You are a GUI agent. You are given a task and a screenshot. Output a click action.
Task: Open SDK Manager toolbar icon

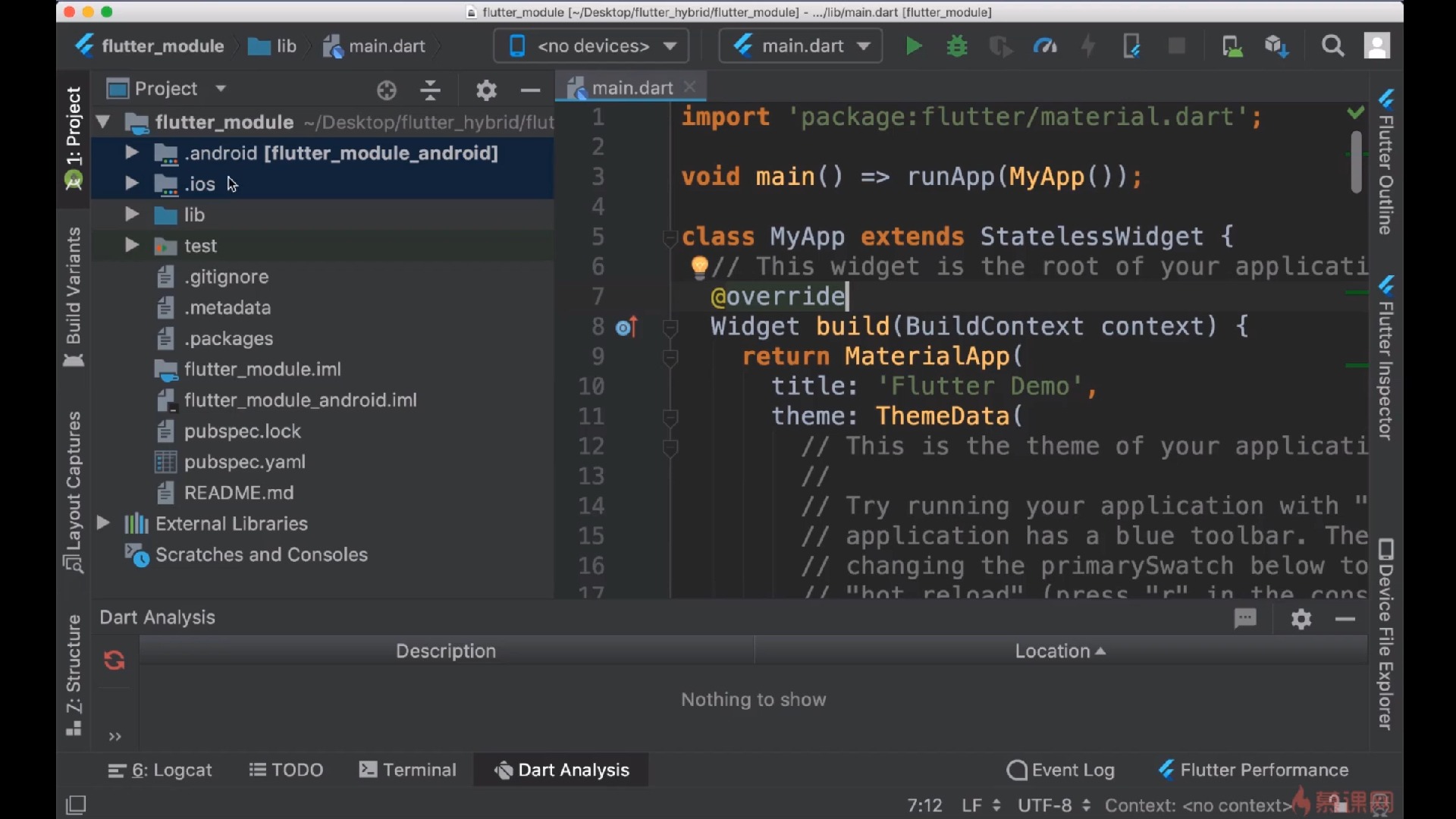pos(1276,46)
